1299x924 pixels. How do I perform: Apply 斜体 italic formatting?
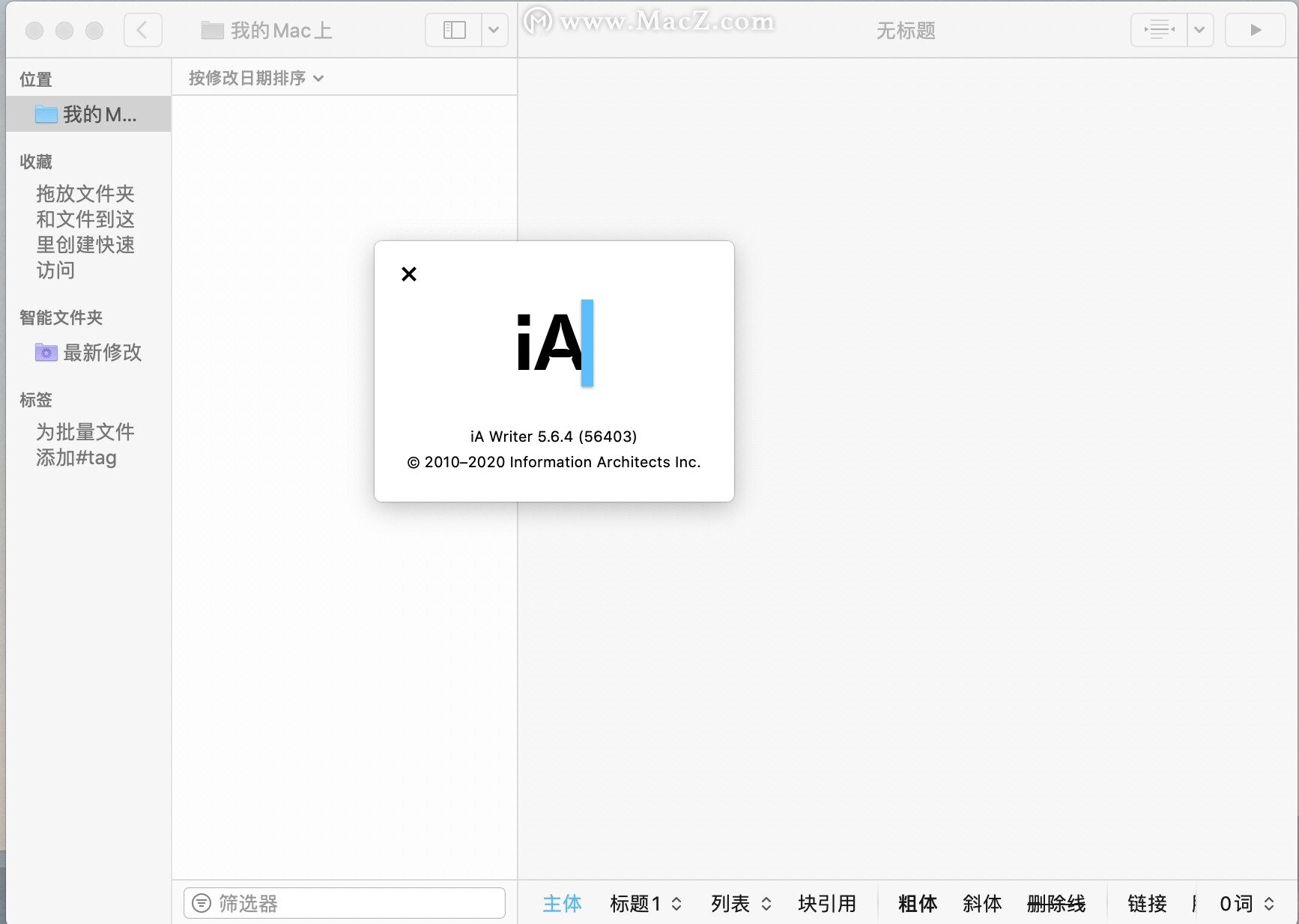tap(982, 904)
